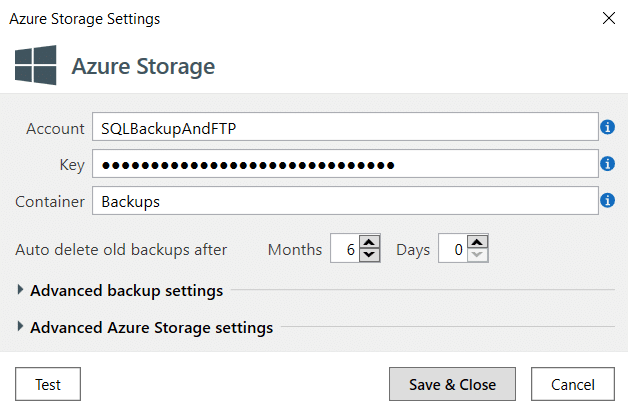Click the info icon beside Container field

point(607,200)
